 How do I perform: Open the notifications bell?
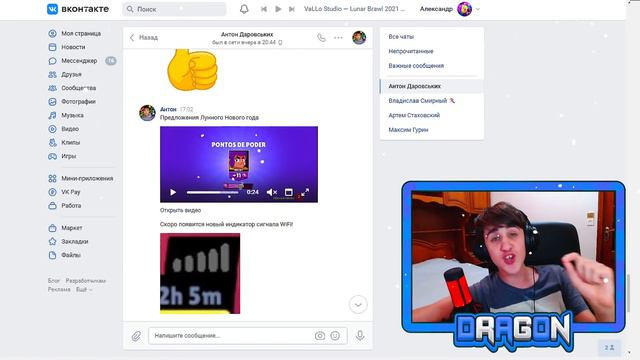point(244,9)
